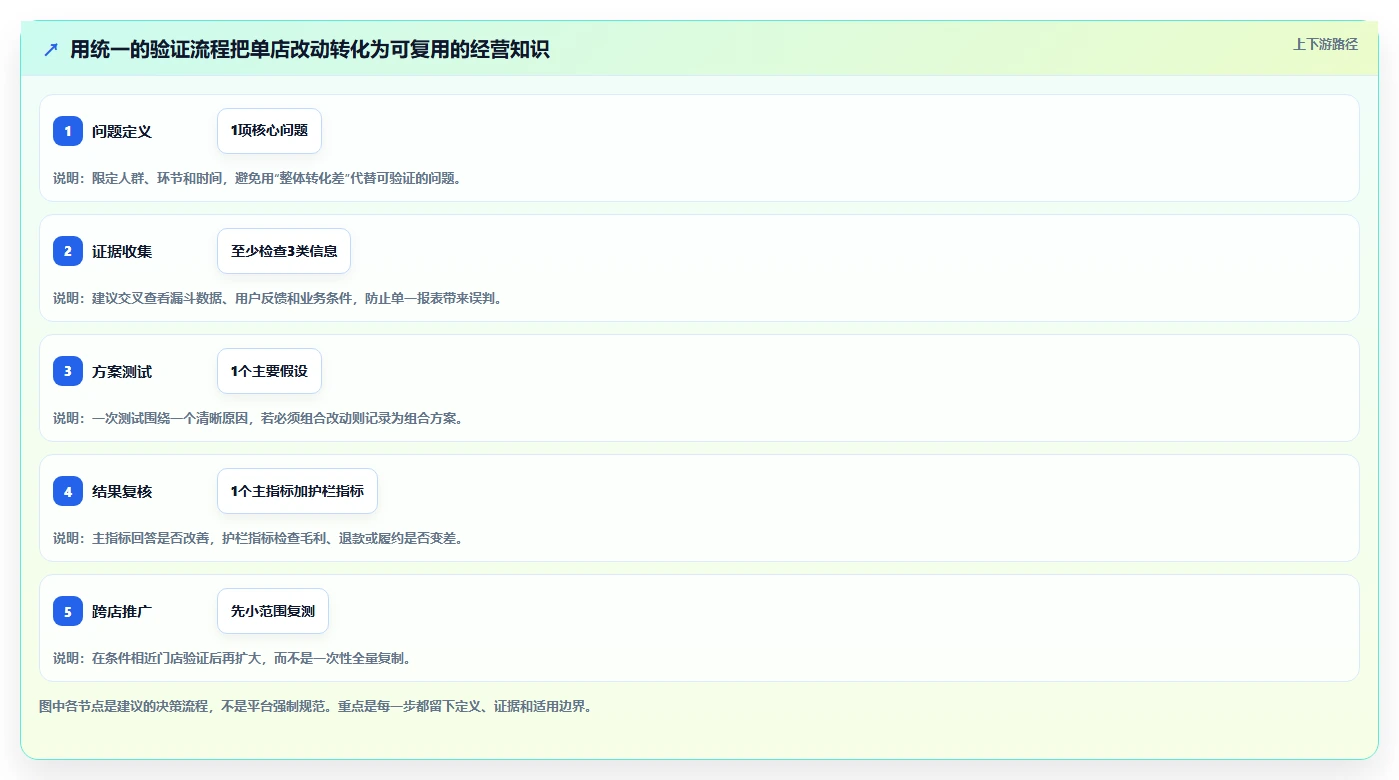Click the description starting 主指标回答是否改善
1399x780 pixels.
[258, 538]
